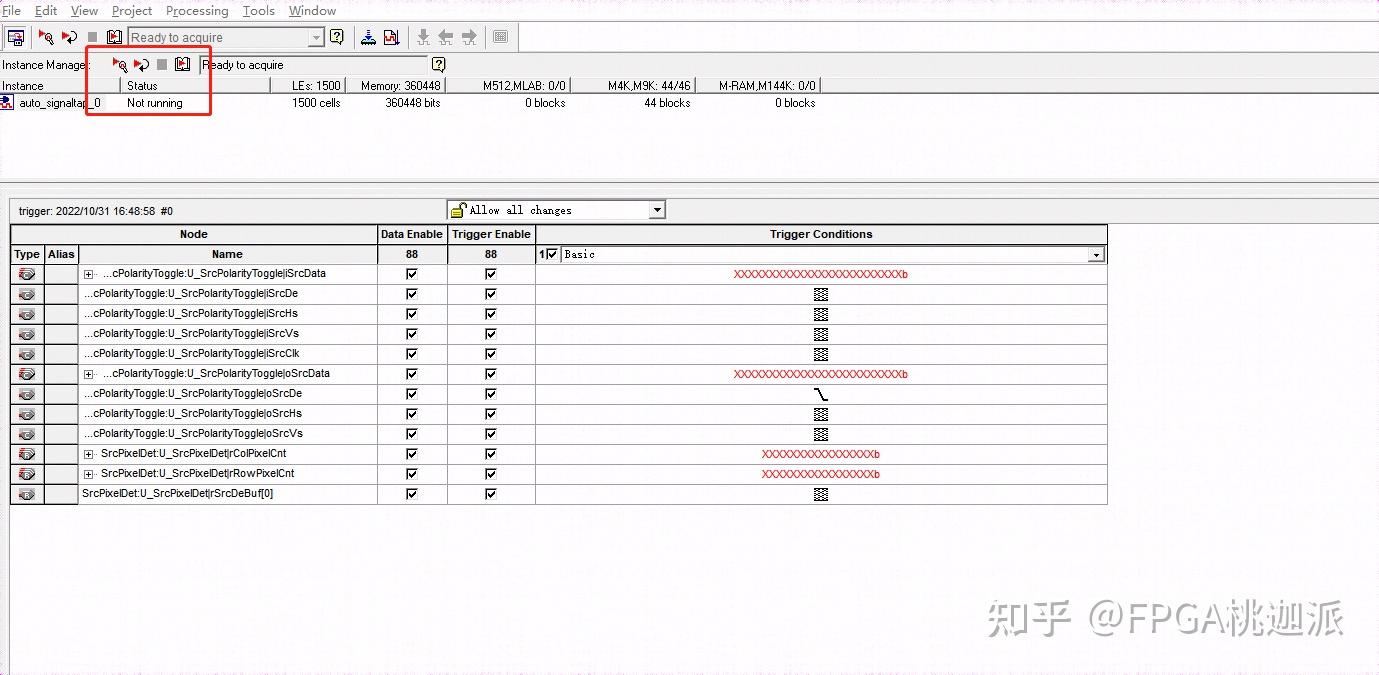Click the Trigger Conditions header
This screenshot has width=1379, height=675.
click(x=821, y=234)
